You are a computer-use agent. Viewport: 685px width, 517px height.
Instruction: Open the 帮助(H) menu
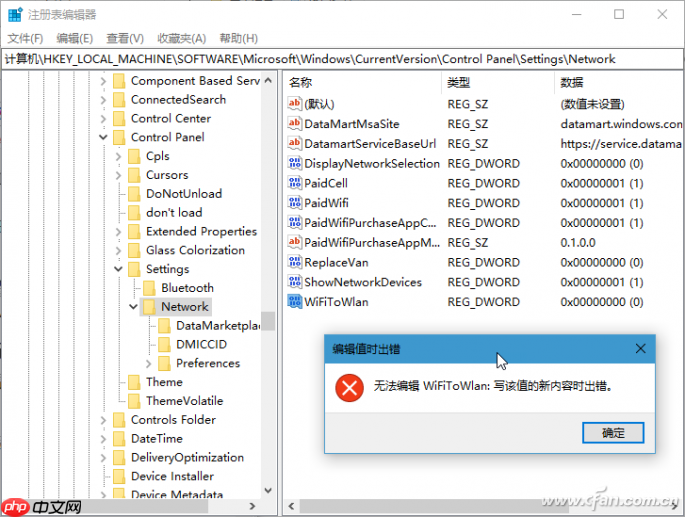click(x=239, y=38)
